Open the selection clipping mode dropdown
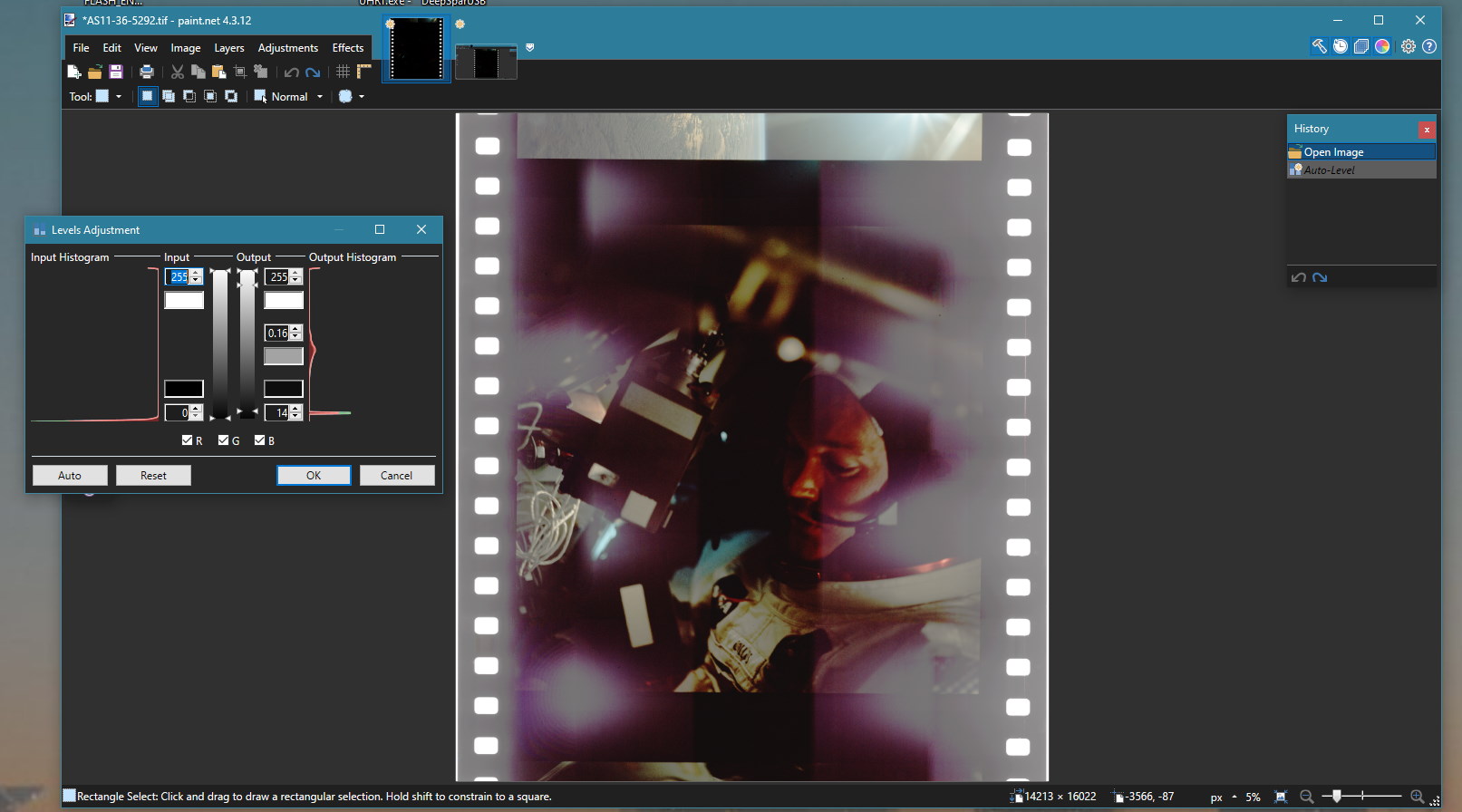Viewport: 1462px width, 812px height. click(351, 96)
